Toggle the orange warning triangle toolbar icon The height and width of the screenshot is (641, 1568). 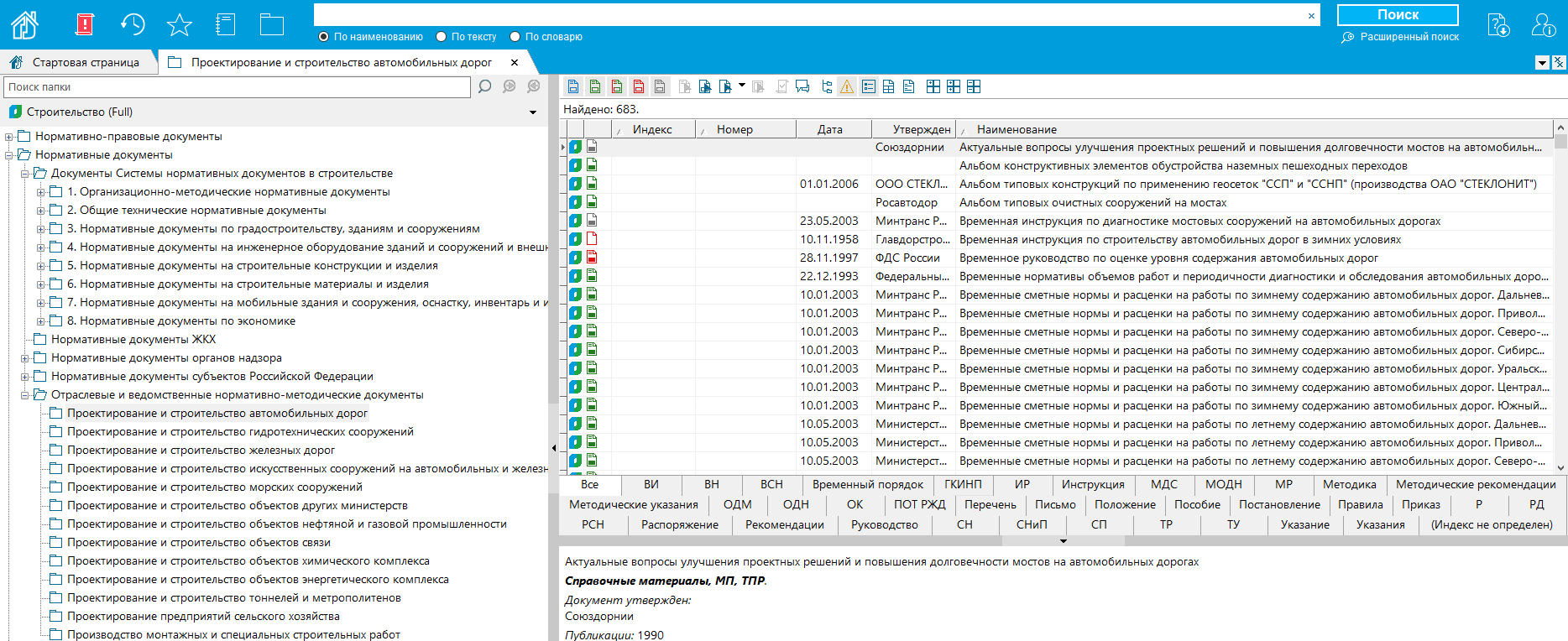tap(847, 86)
